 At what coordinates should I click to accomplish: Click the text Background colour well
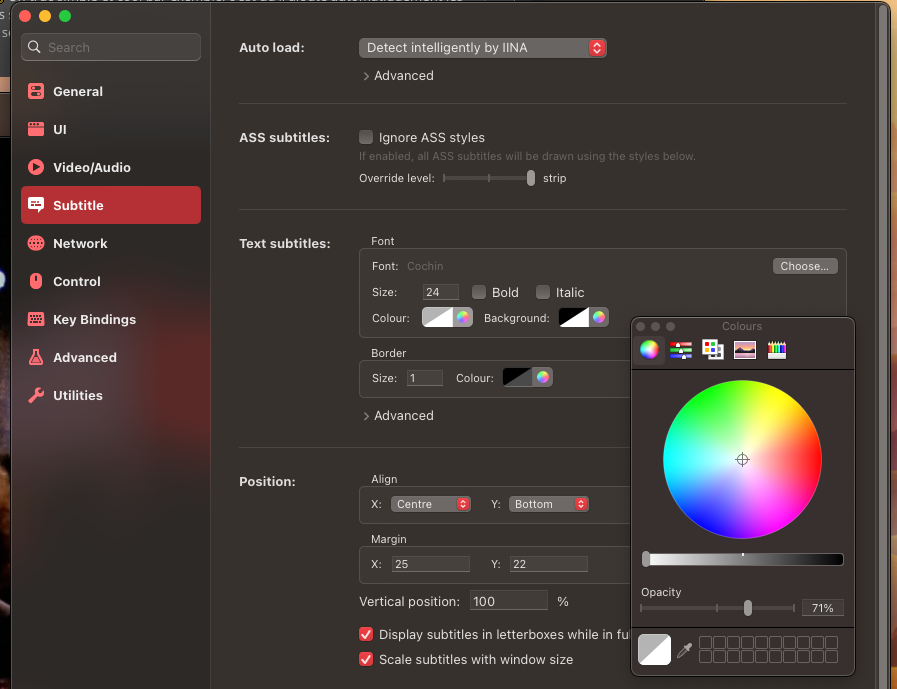574,318
